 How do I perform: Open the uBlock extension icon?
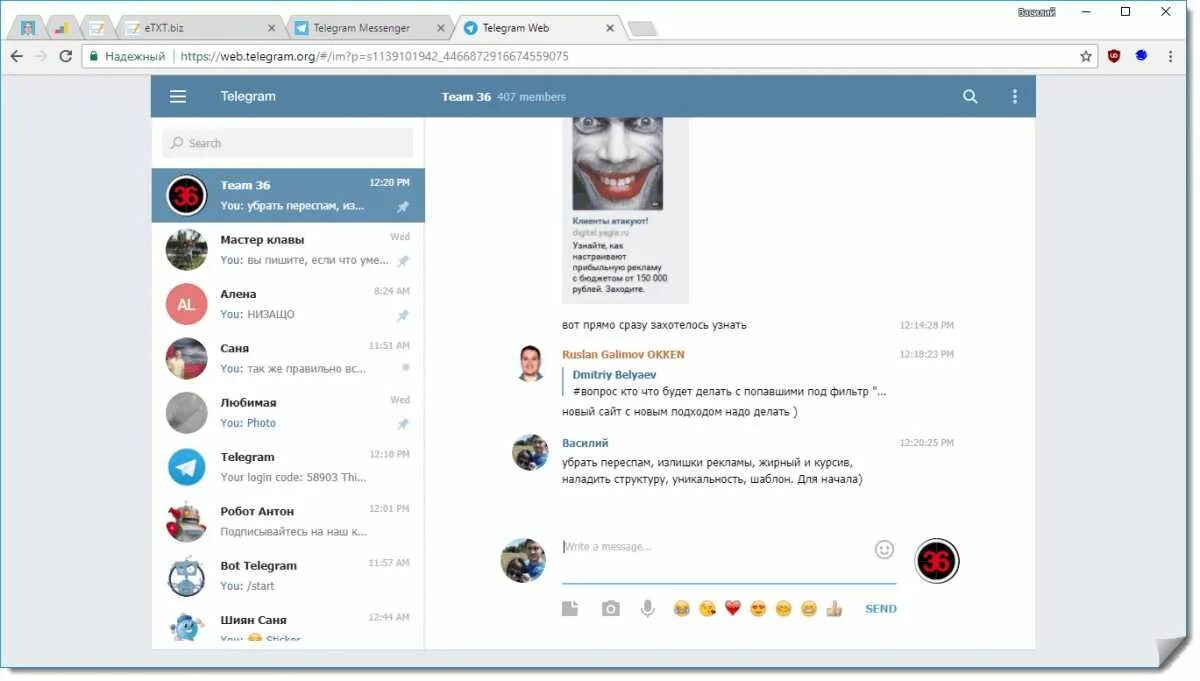(1114, 56)
